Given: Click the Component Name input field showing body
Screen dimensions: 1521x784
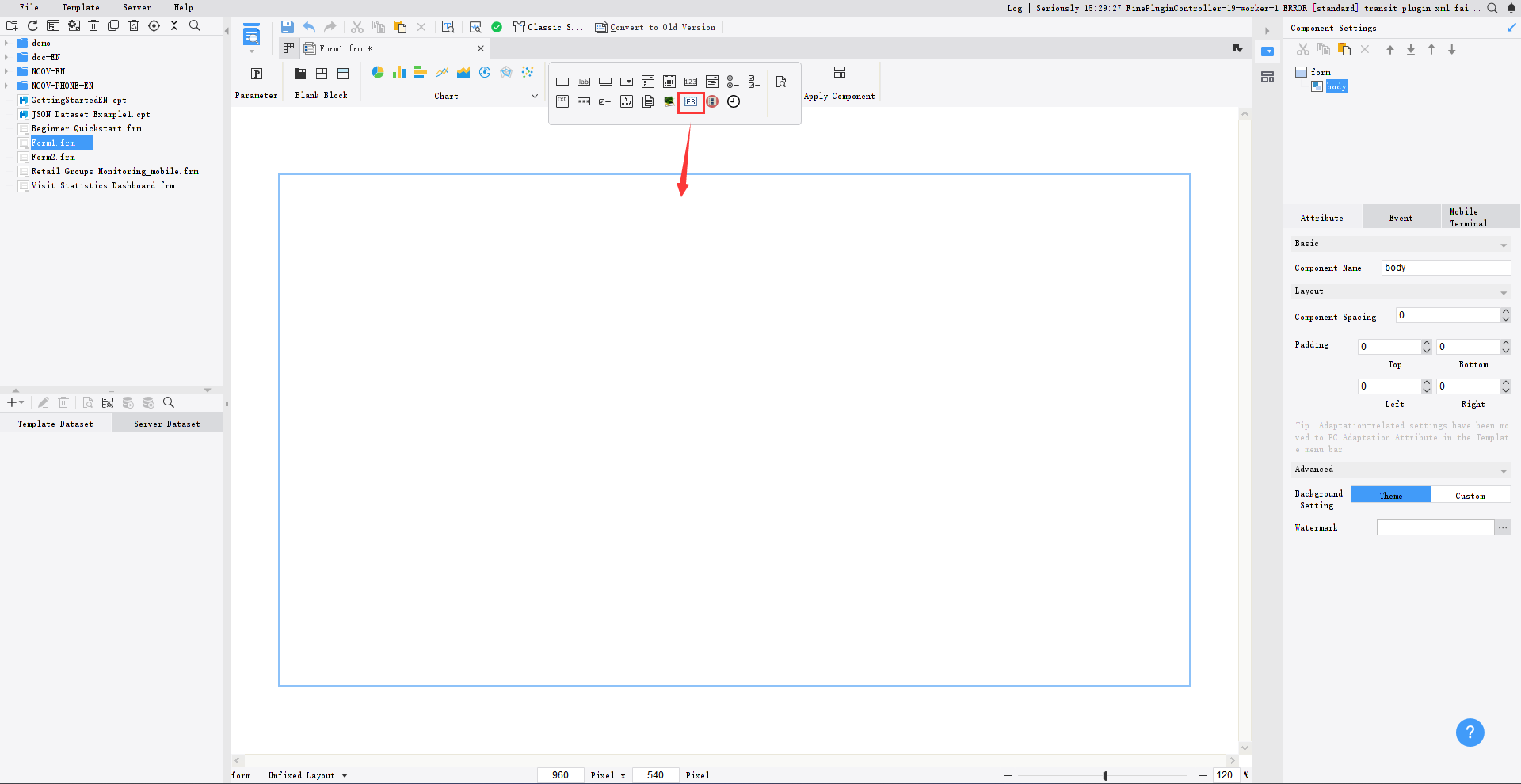Looking at the screenshot, I should coord(1445,267).
